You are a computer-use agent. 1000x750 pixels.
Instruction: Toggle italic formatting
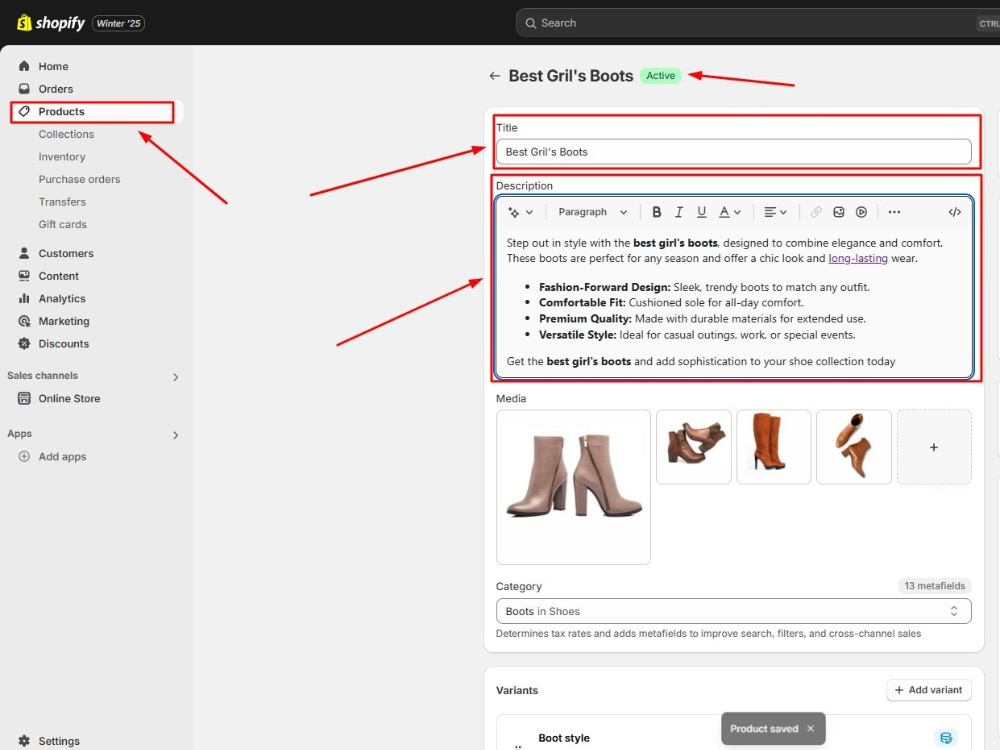click(679, 212)
